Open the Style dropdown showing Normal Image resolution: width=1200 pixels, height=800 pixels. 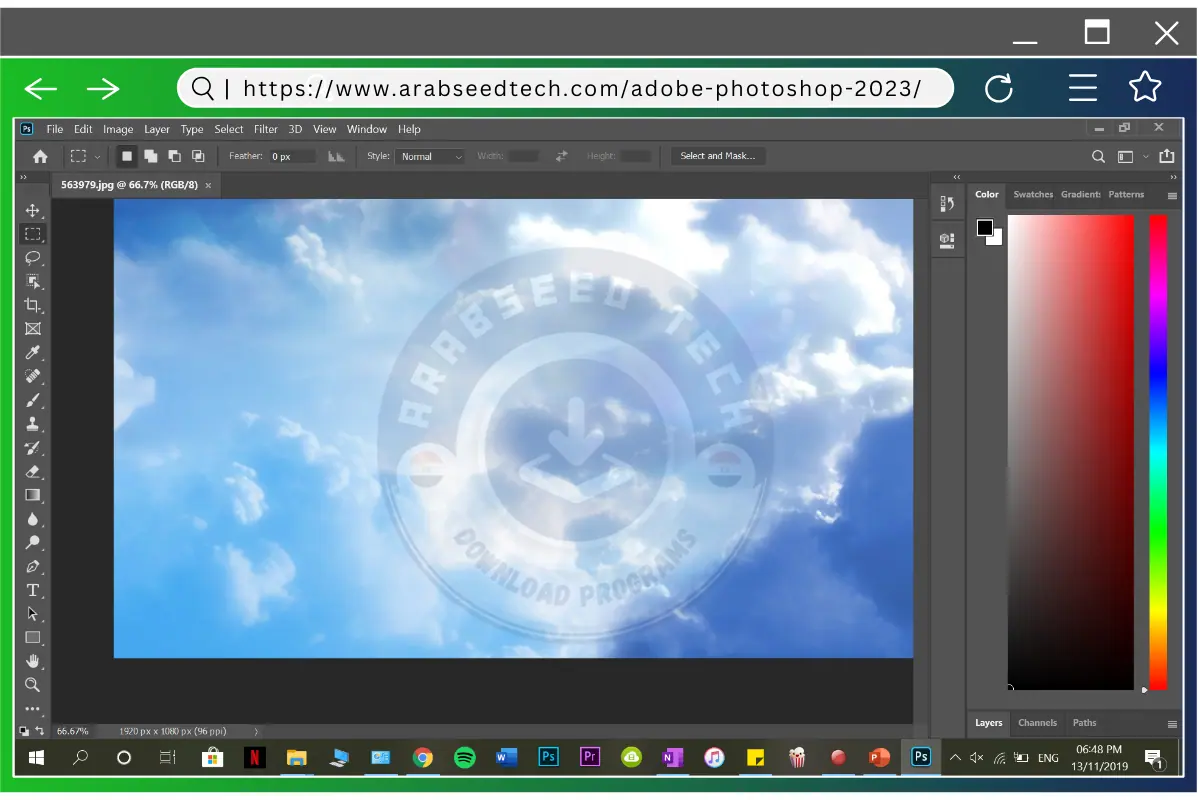430,156
